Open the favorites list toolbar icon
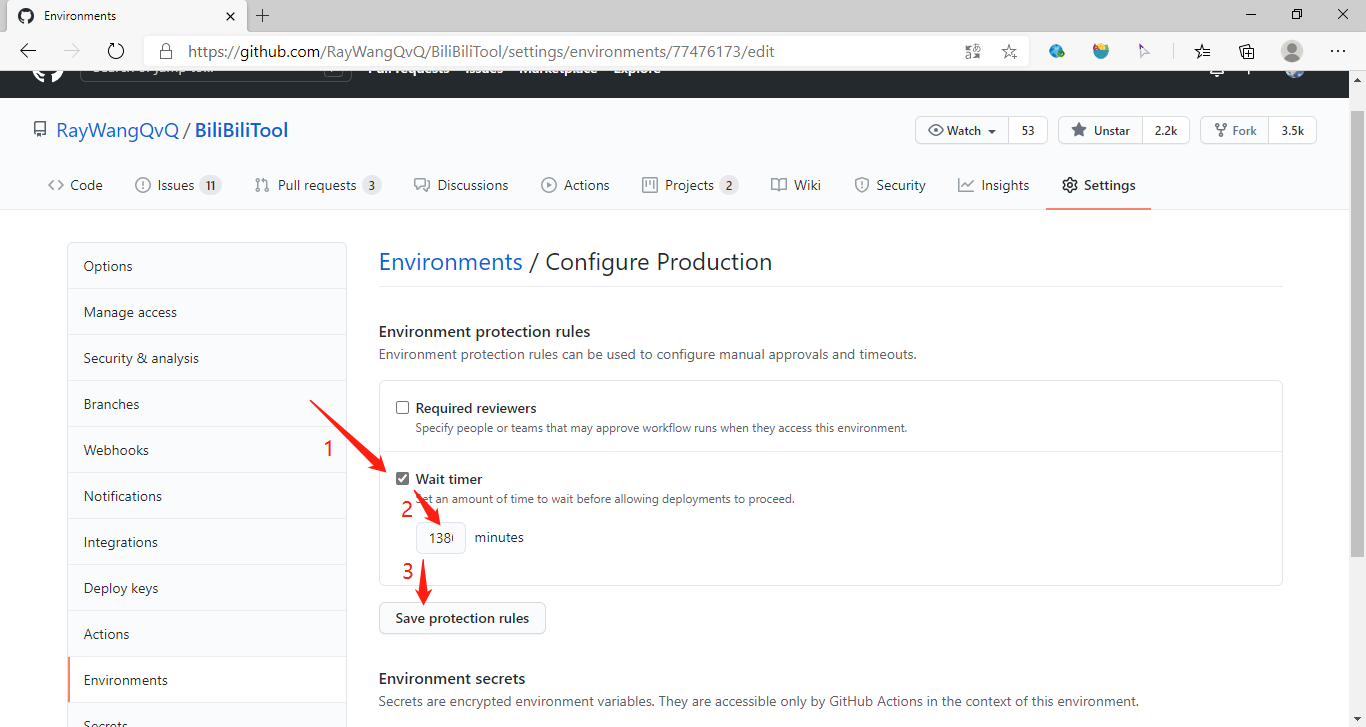 1202,51
